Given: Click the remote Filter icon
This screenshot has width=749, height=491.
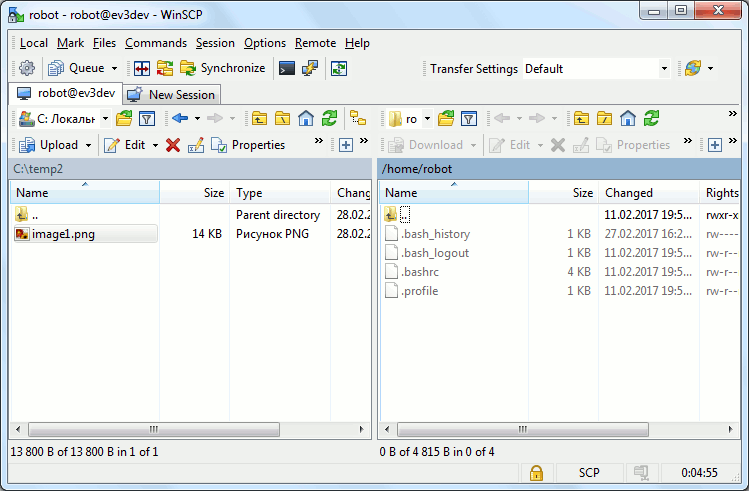Looking at the screenshot, I should tap(469, 118).
